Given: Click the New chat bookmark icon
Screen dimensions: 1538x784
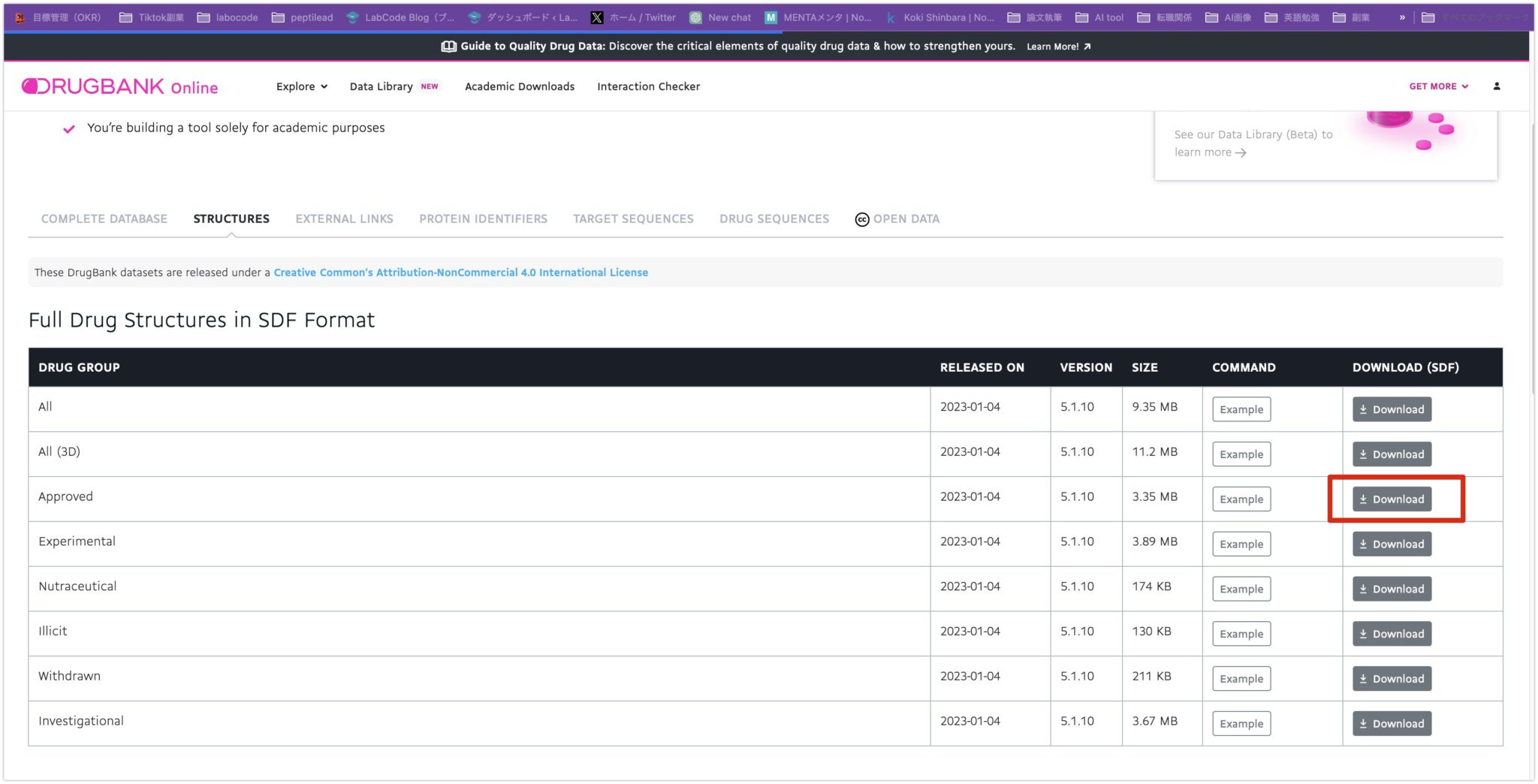Looking at the screenshot, I should (695, 17).
